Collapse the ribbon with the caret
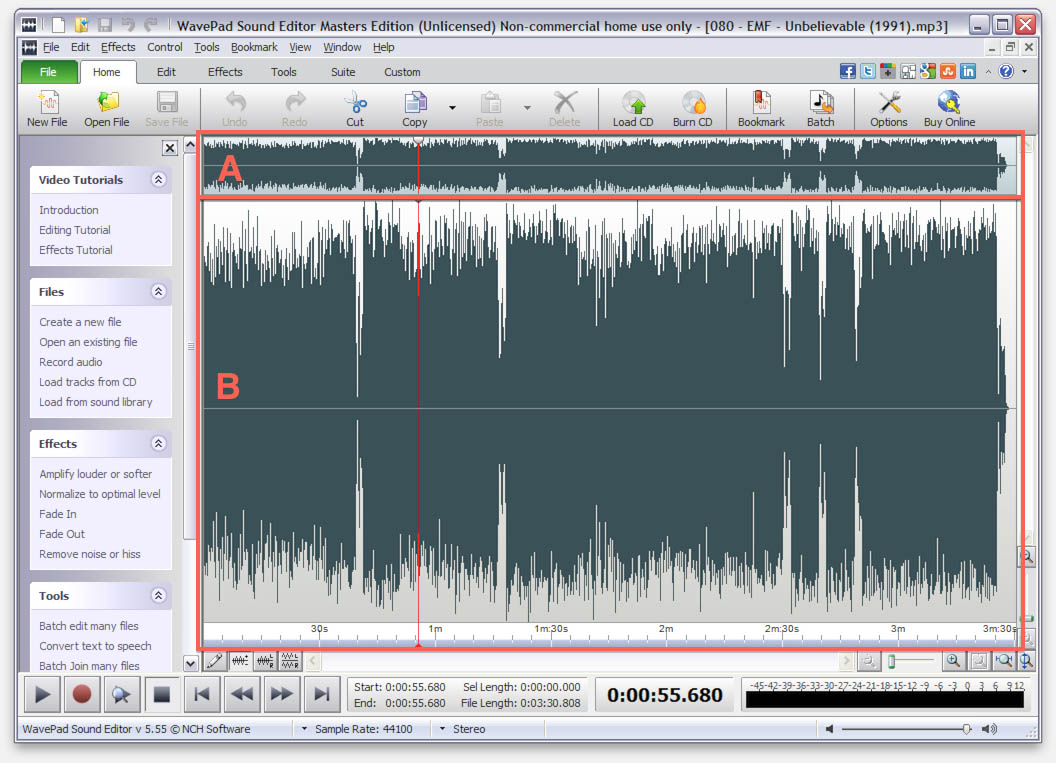Image resolution: width=1056 pixels, height=763 pixels. 988,71
